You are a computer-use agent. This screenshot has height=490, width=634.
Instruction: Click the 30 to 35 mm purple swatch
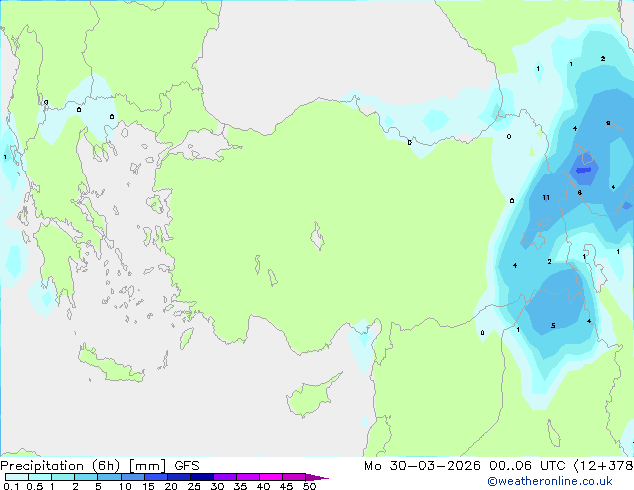(x=225, y=477)
